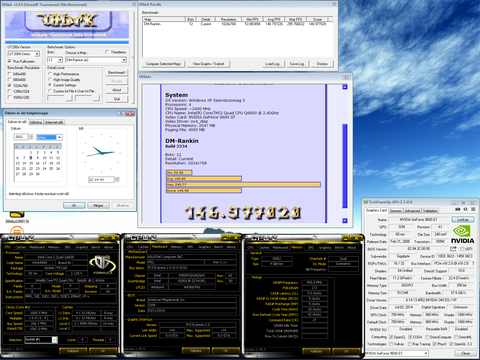Screen dimensions: 480x360
Task: Click the time spinner below the clock
Action: 117,179
